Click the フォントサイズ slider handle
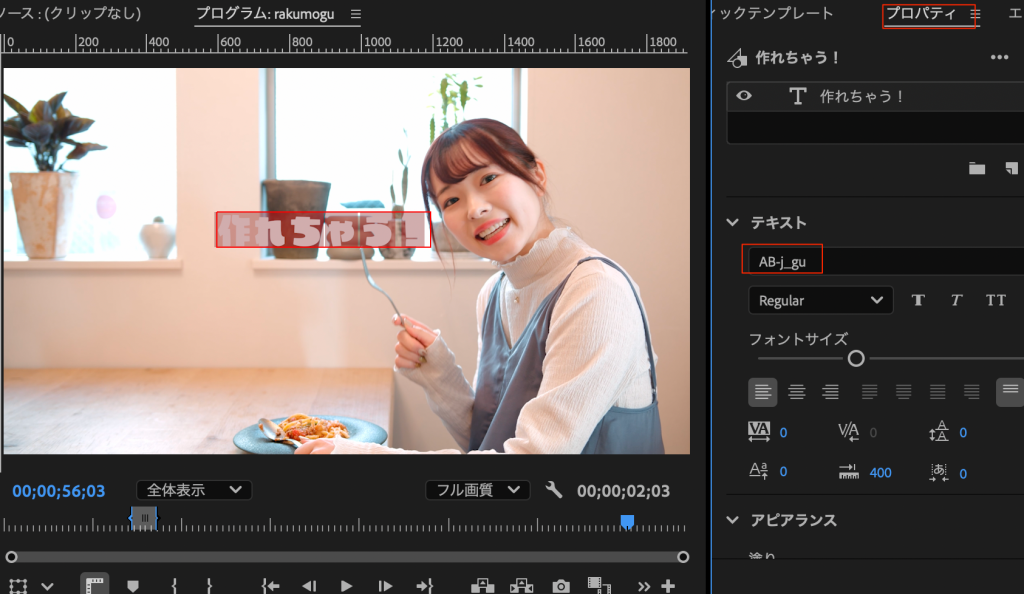 [x=856, y=358]
